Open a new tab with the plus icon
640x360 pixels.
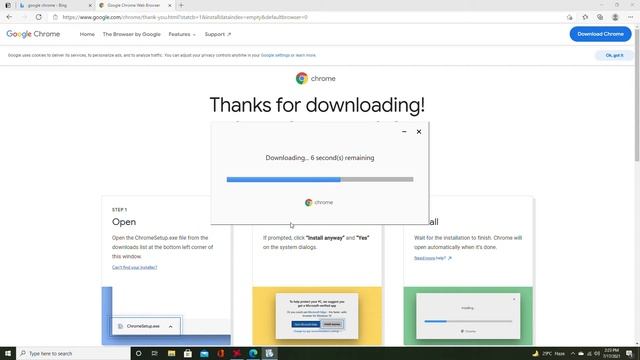click(x=181, y=5)
